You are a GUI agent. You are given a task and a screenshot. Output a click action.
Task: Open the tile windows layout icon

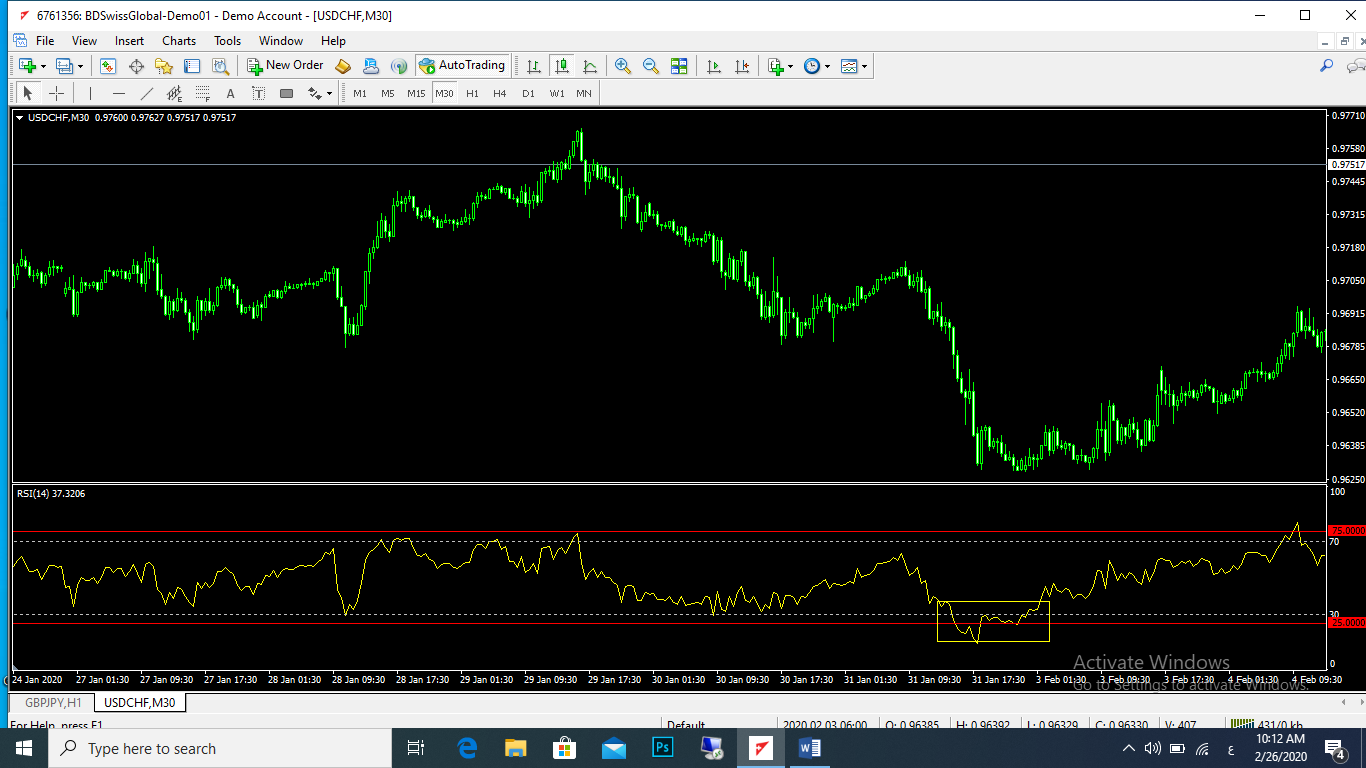pyautogui.click(x=679, y=66)
